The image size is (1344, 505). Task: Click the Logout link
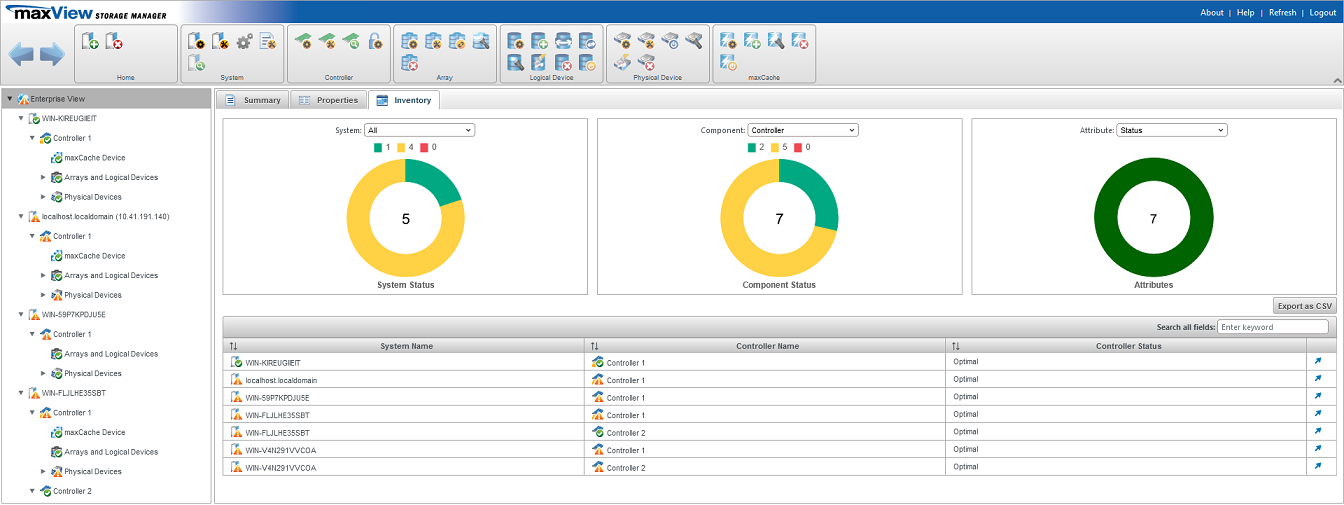tap(1322, 13)
